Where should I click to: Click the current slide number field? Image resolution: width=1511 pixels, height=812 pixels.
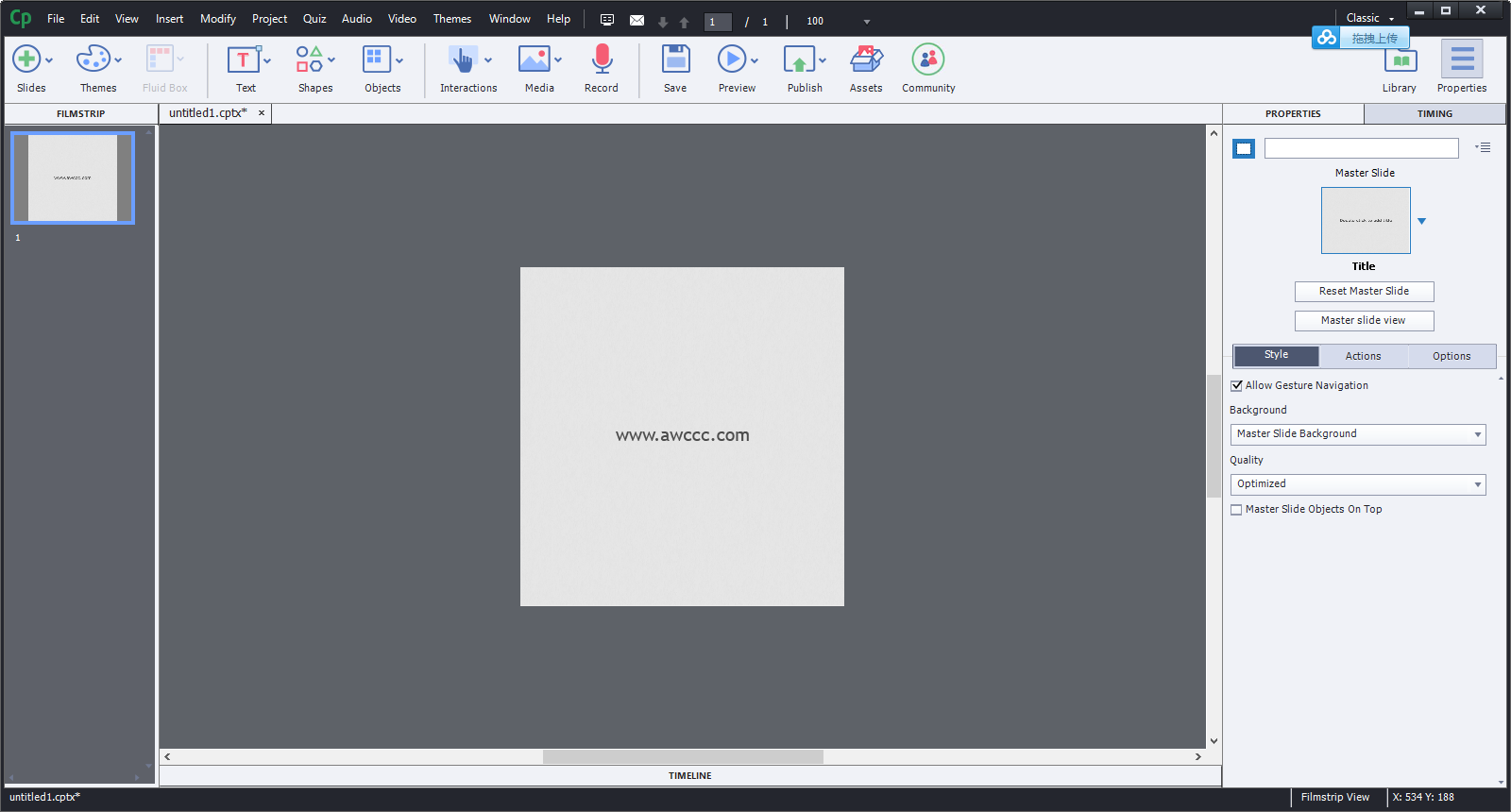718,22
